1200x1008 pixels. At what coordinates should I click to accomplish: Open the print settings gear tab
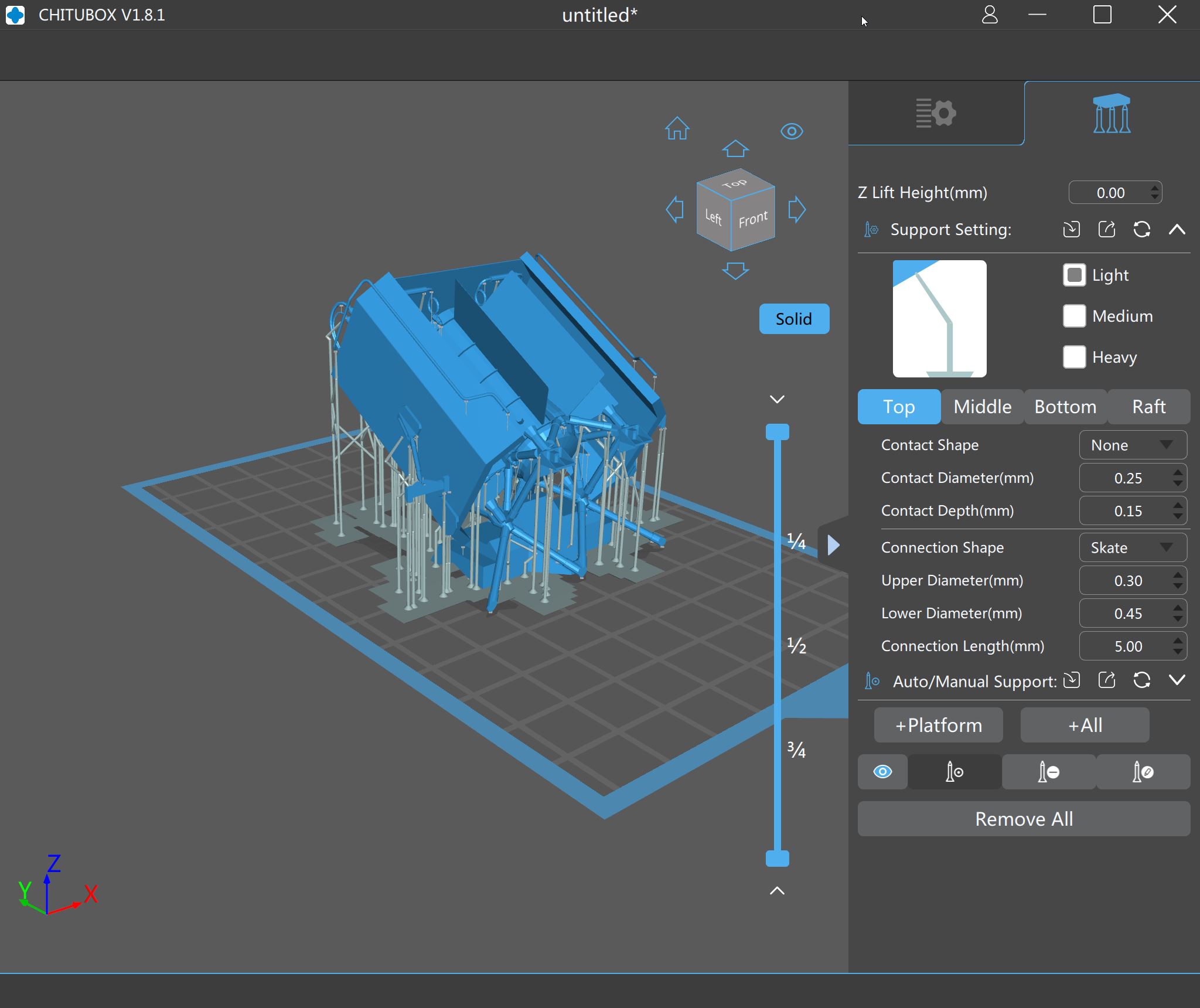click(936, 113)
